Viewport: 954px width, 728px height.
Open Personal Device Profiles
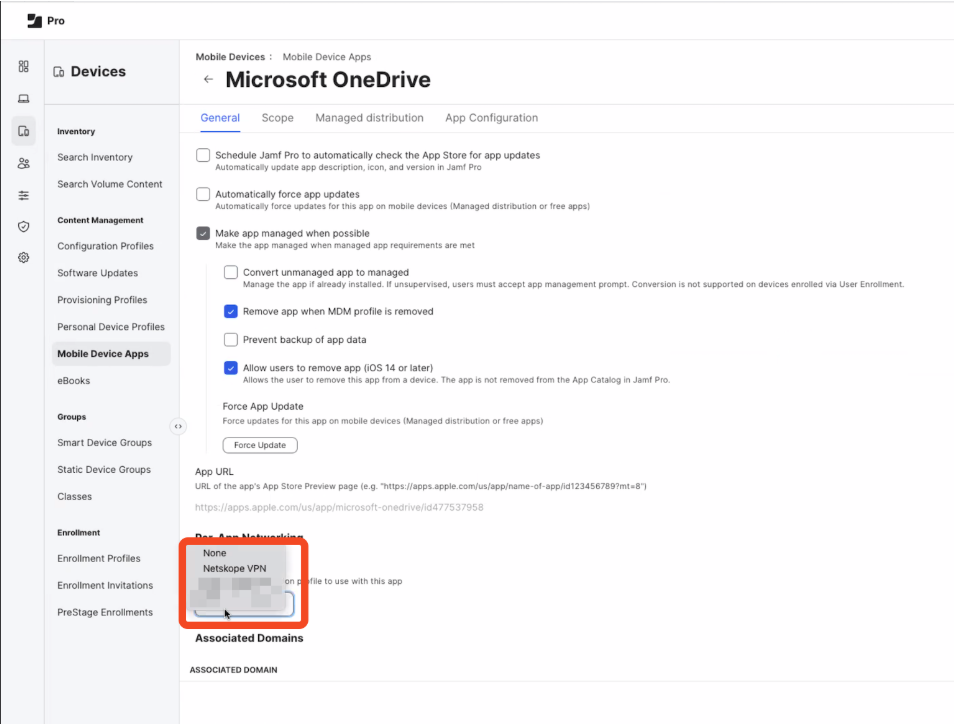tap(111, 327)
